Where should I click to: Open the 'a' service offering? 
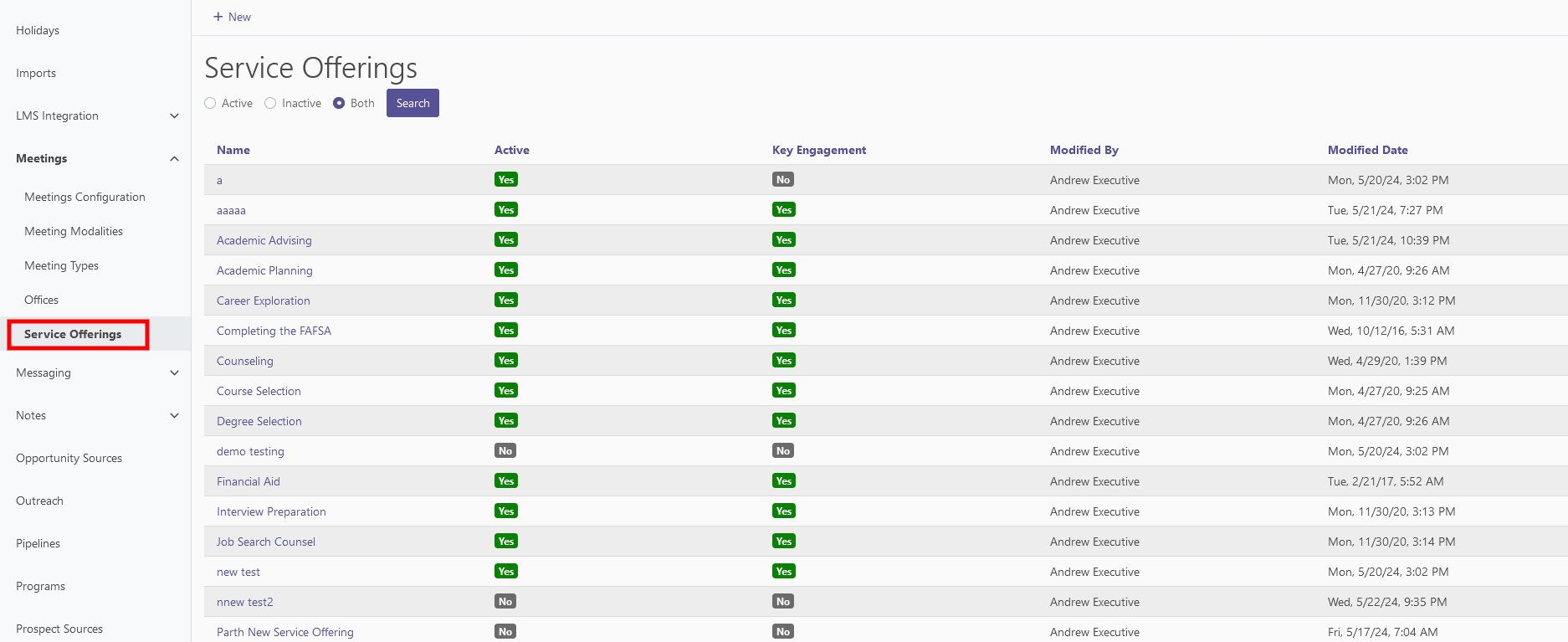click(x=219, y=180)
